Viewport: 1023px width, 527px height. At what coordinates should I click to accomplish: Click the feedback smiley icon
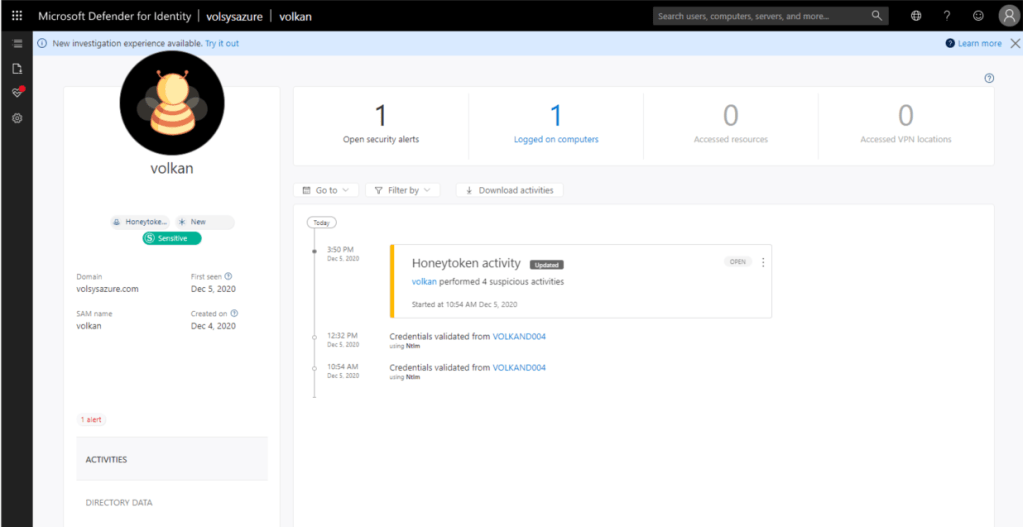977,16
